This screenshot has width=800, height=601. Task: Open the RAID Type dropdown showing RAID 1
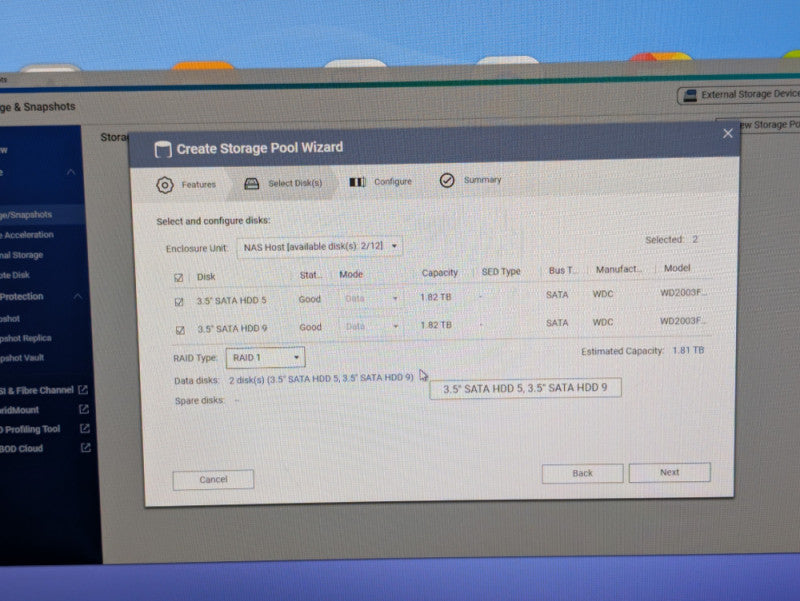pyautogui.click(x=265, y=358)
